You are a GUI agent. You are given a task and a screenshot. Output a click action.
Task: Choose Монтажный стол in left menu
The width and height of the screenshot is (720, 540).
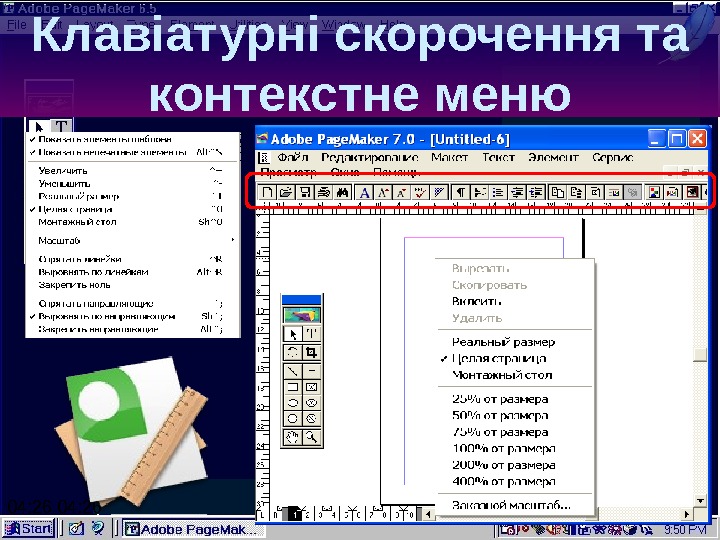[132, 222]
